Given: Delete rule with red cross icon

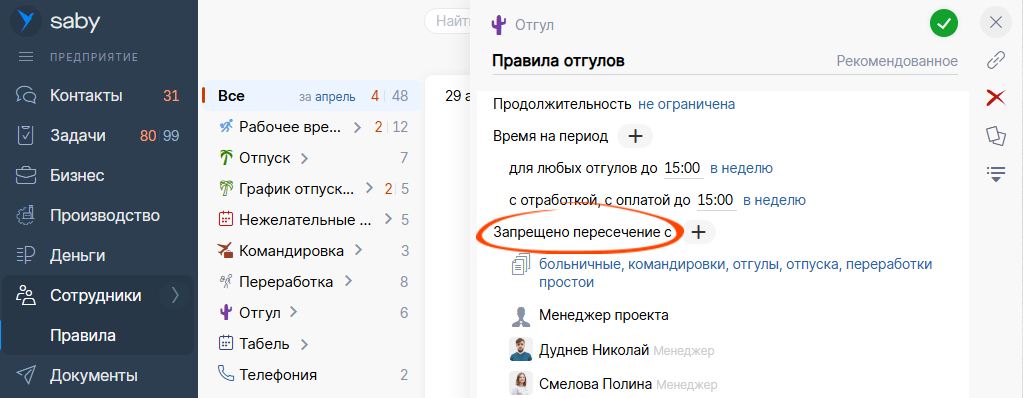Looking at the screenshot, I should tap(996, 99).
